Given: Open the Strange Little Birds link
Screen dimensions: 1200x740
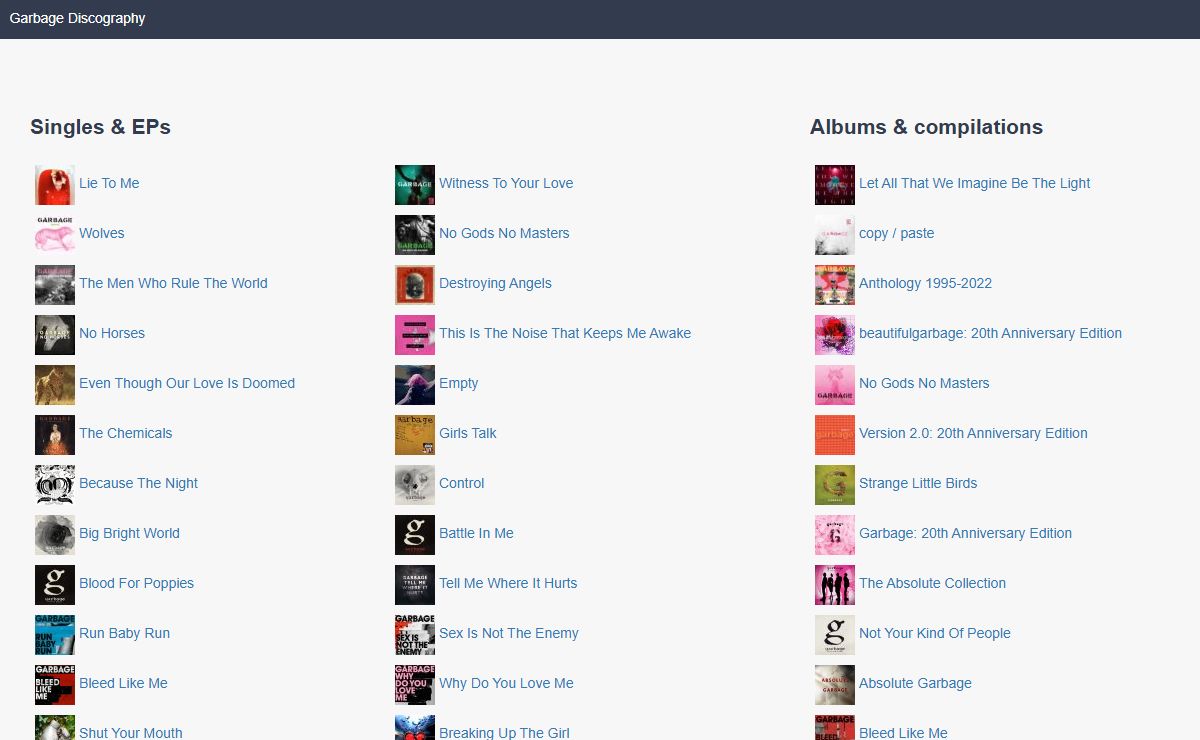Looking at the screenshot, I should coord(918,483).
